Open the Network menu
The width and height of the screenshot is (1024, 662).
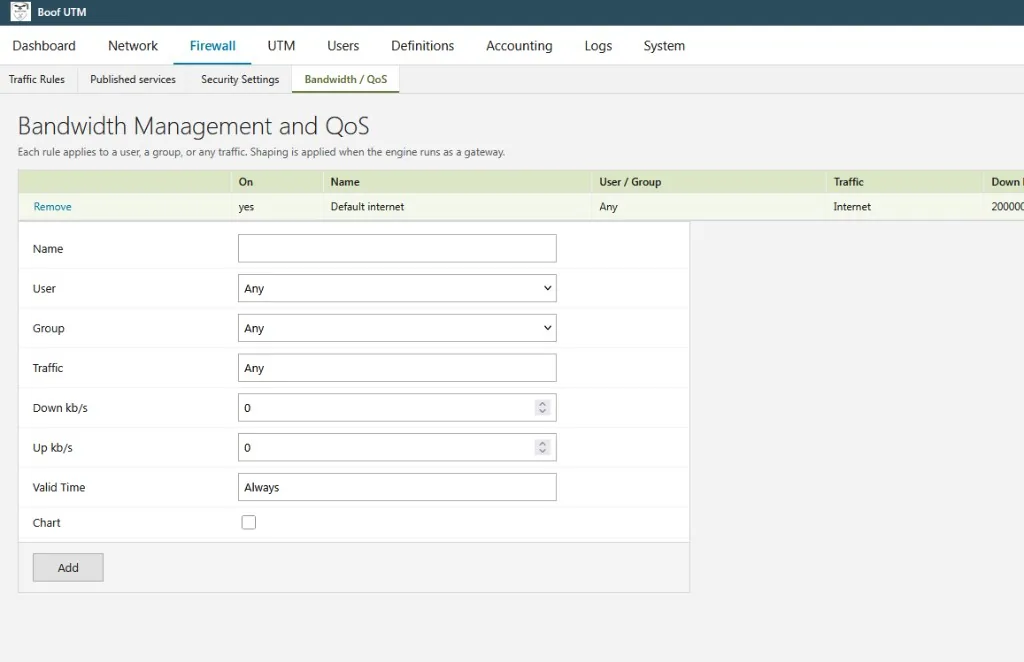[x=133, y=46]
